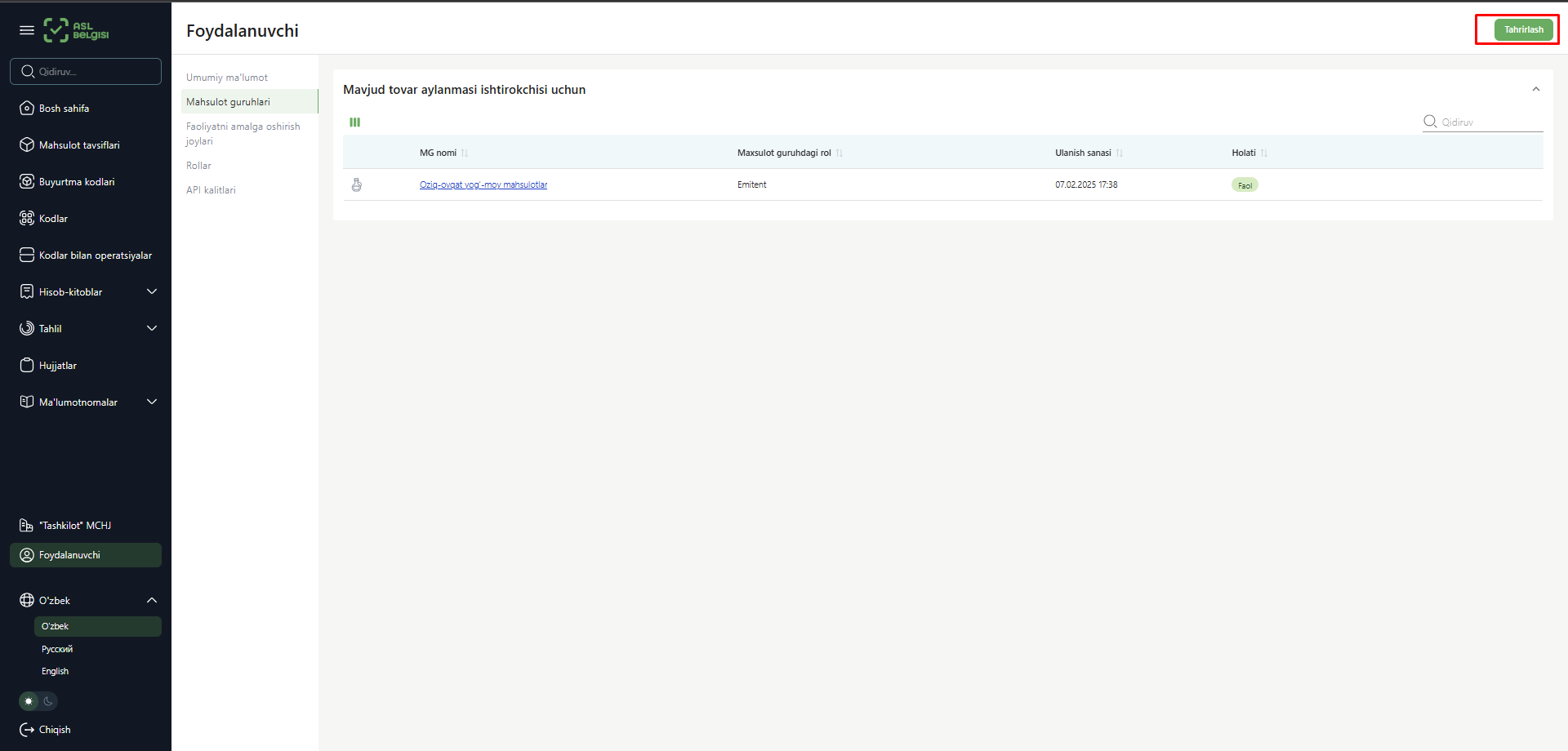Select English language option
This screenshot has width=1568, height=751.
click(55, 671)
